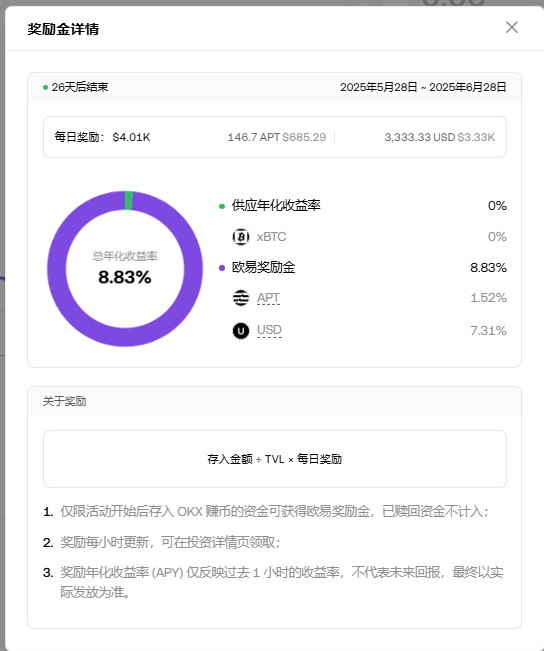The image size is (544, 651).
Task: Click the 关于奖励 section header
Action: [x=64, y=401]
